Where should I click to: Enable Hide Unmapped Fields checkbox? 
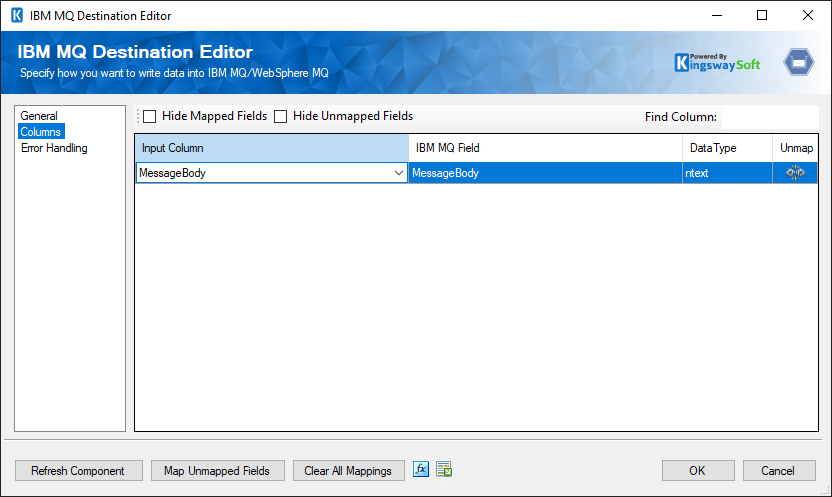coord(280,117)
